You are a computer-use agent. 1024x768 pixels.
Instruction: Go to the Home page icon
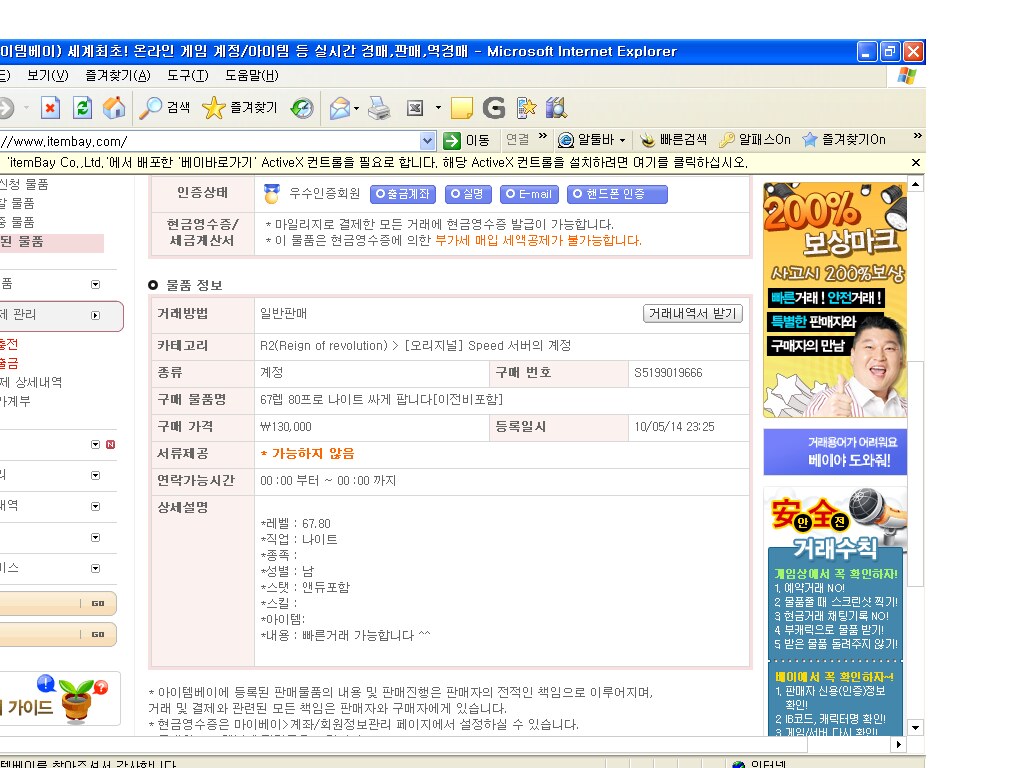pos(114,108)
